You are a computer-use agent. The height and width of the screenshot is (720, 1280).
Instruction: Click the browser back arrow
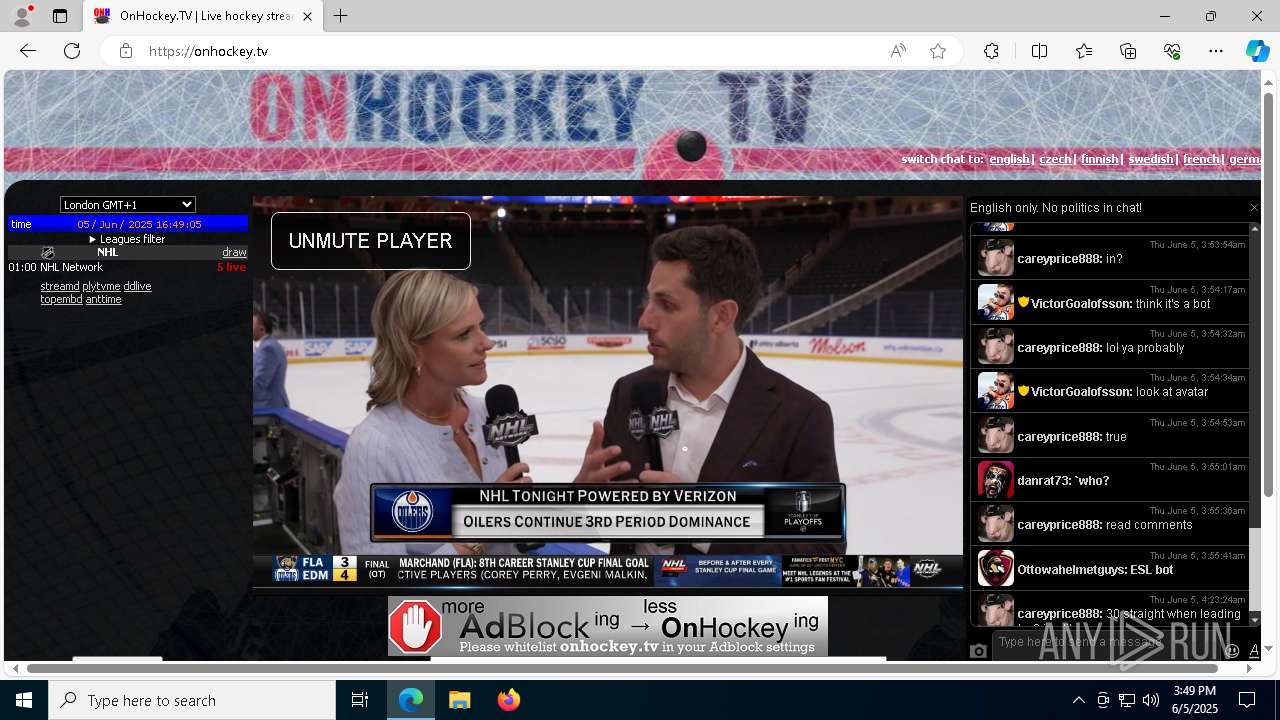point(27,51)
